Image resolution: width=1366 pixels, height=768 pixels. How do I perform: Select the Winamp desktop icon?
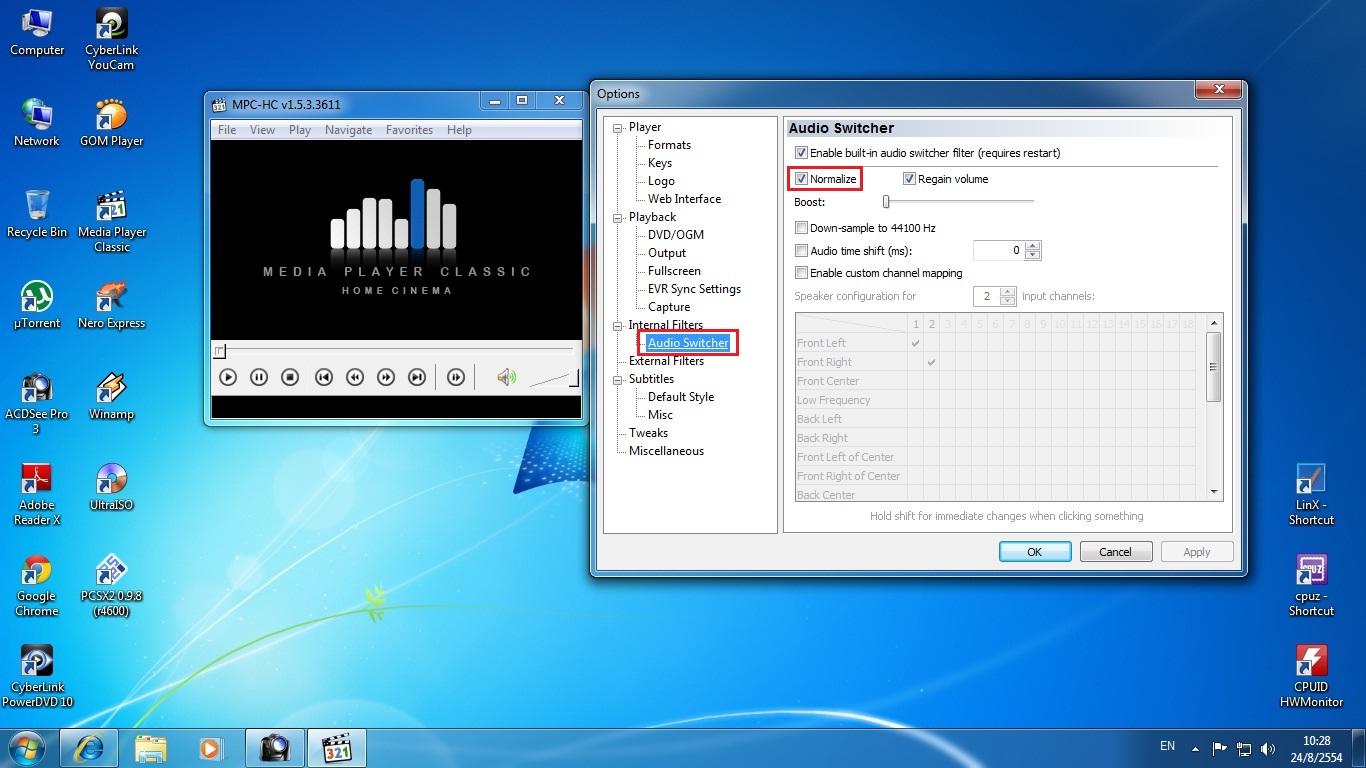111,397
